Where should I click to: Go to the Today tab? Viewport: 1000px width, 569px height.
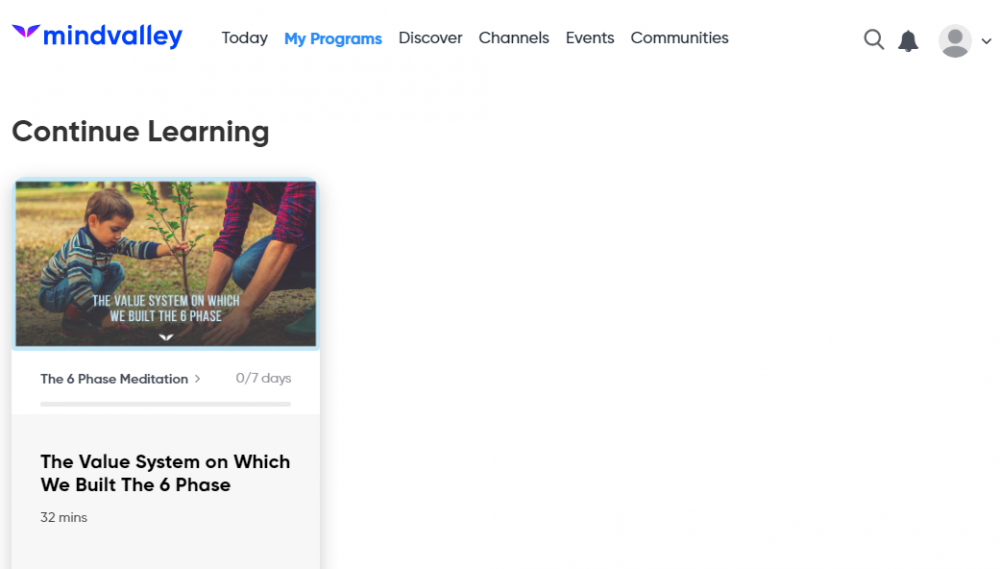[244, 38]
